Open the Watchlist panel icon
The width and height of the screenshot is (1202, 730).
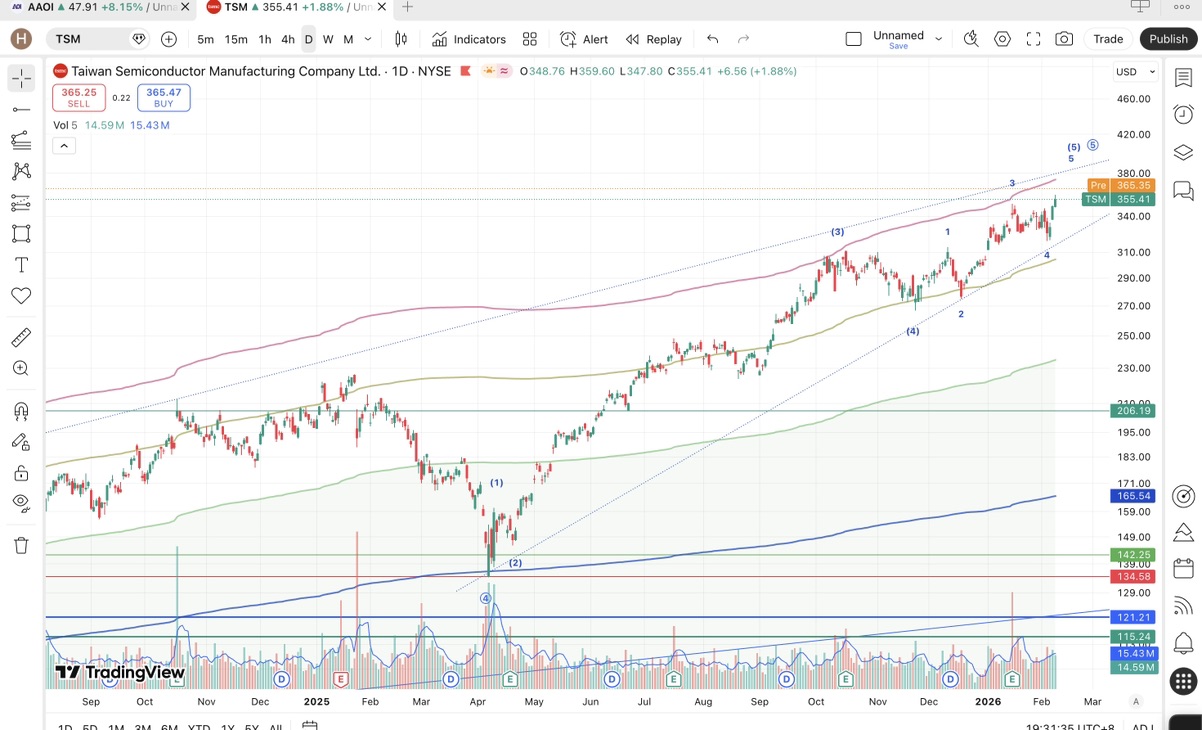[x=1183, y=78]
